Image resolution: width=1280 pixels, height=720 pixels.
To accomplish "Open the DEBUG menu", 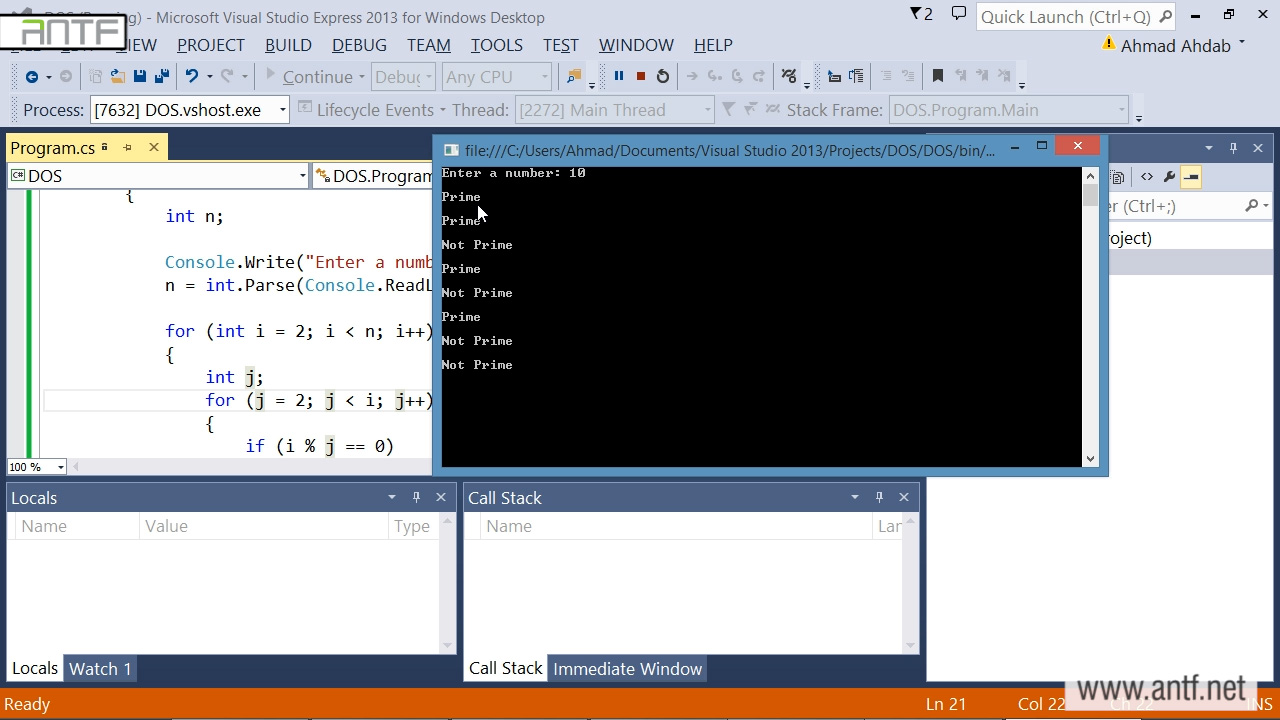I will (359, 45).
